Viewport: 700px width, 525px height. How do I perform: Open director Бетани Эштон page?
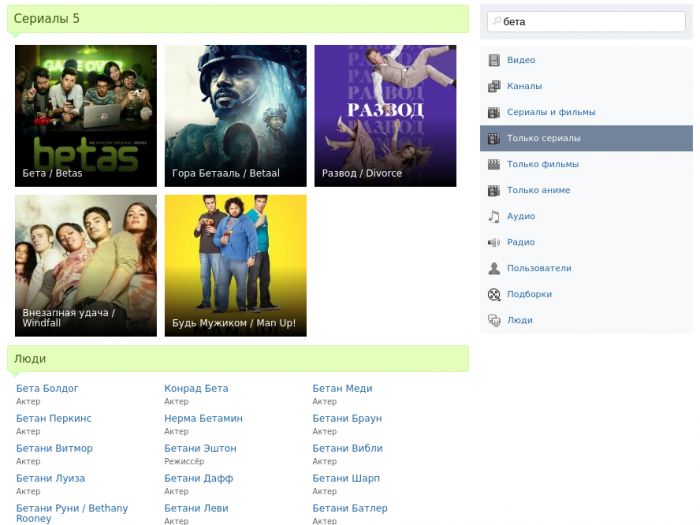coord(200,449)
